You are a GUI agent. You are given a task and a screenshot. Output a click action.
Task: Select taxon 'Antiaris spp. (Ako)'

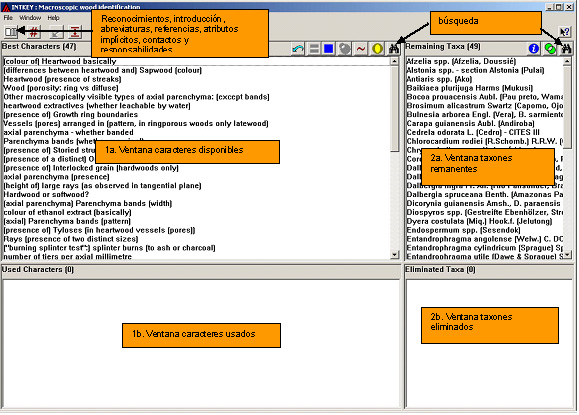pos(439,79)
